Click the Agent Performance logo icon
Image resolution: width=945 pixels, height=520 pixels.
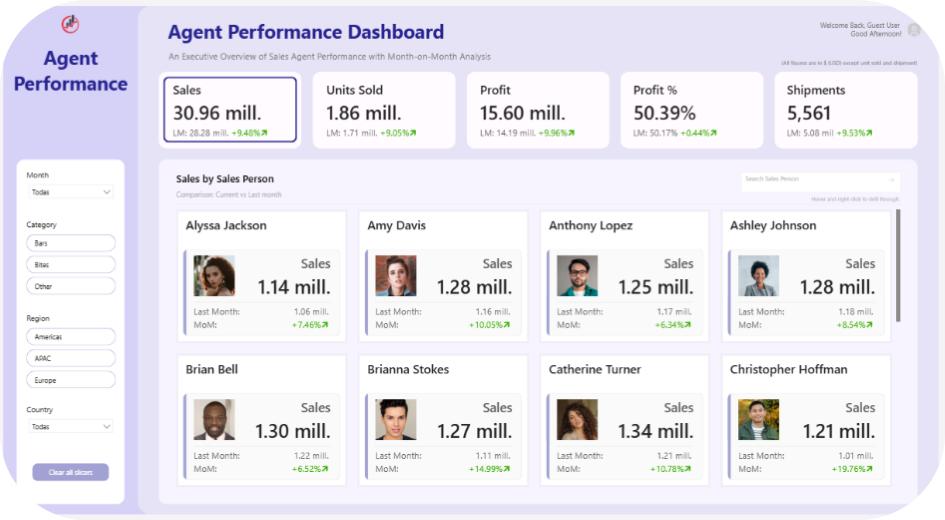[70, 24]
